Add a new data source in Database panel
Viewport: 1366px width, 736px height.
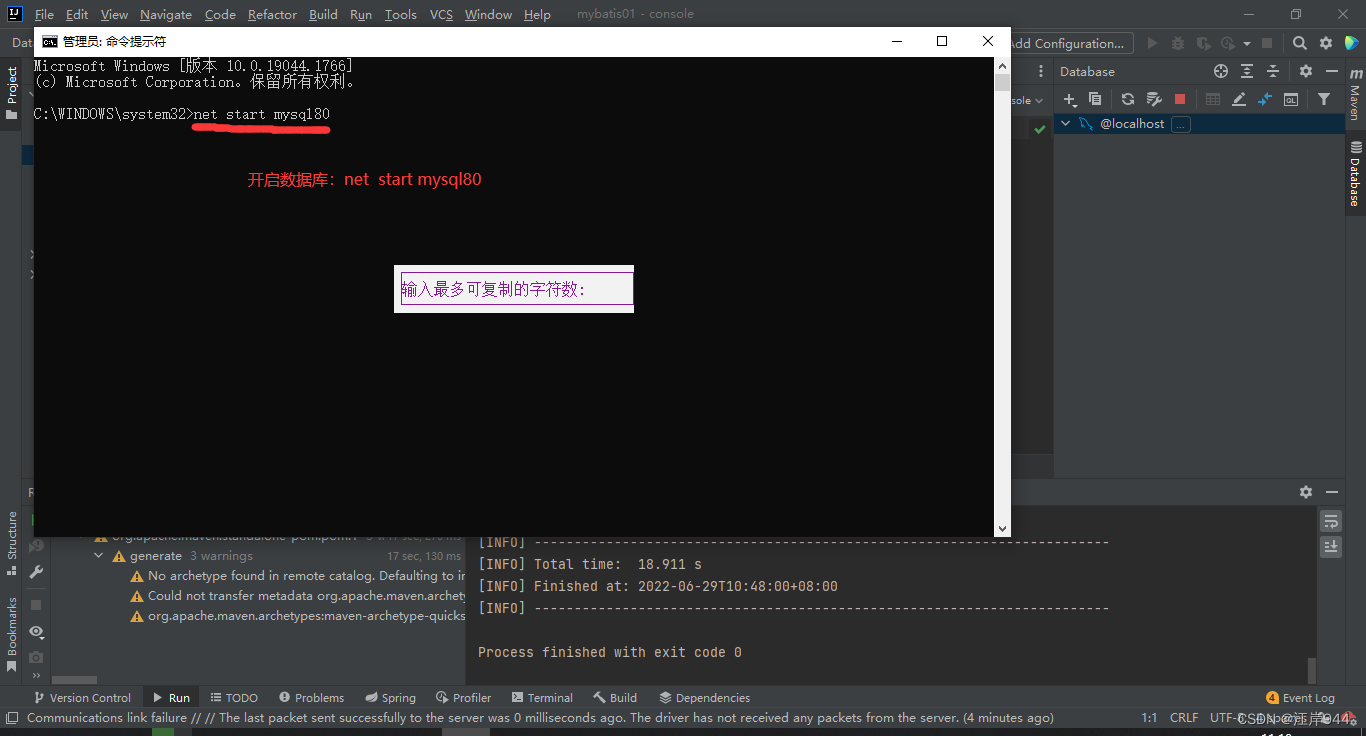[1069, 99]
